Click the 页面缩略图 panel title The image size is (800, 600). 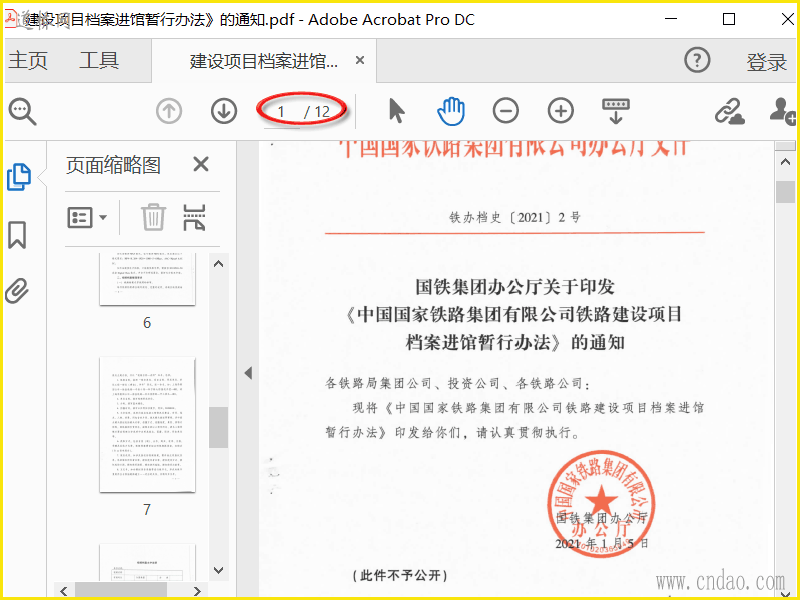click(113, 165)
